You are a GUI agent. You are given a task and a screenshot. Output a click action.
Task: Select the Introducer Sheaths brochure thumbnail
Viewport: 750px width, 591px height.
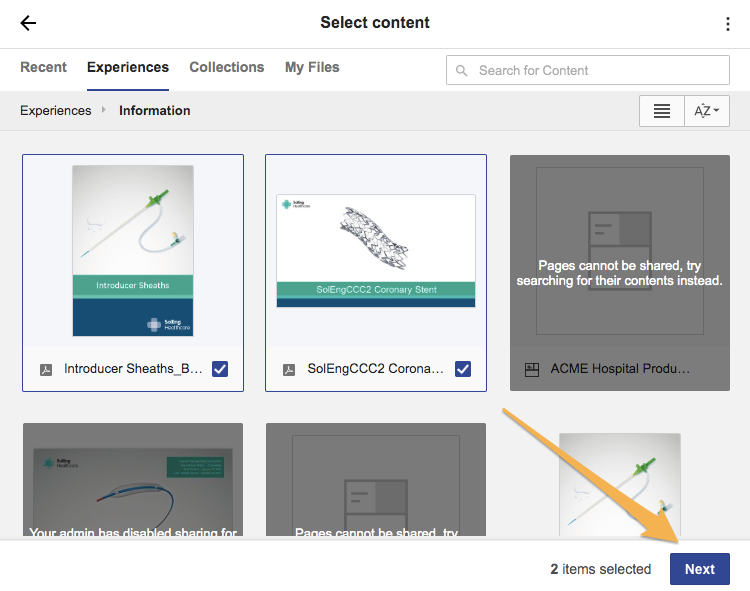(133, 251)
